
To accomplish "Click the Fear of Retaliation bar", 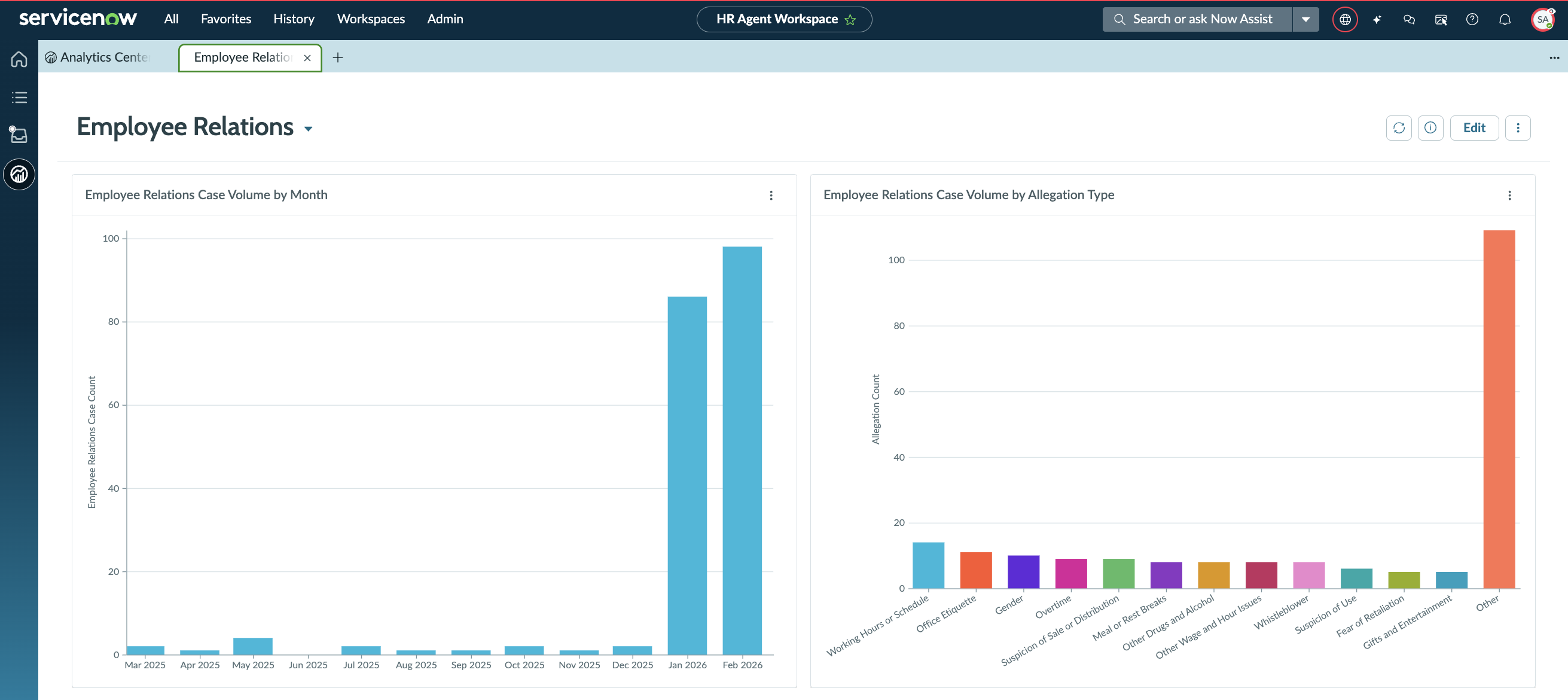I will pos(1404,580).
